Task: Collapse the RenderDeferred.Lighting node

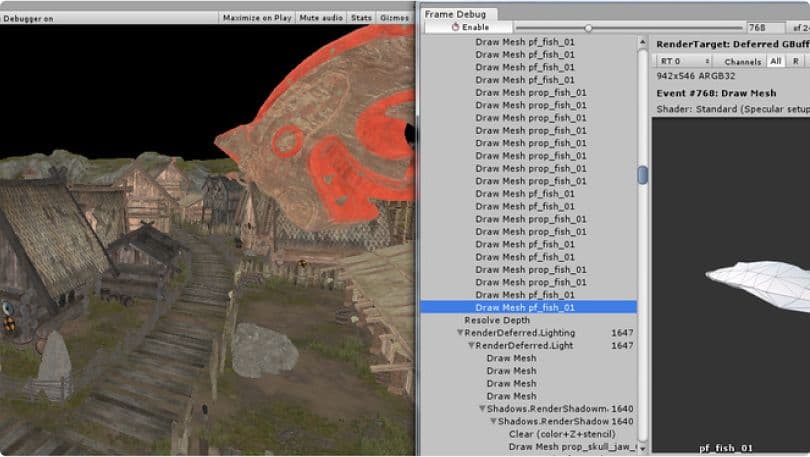Action: click(460, 333)
